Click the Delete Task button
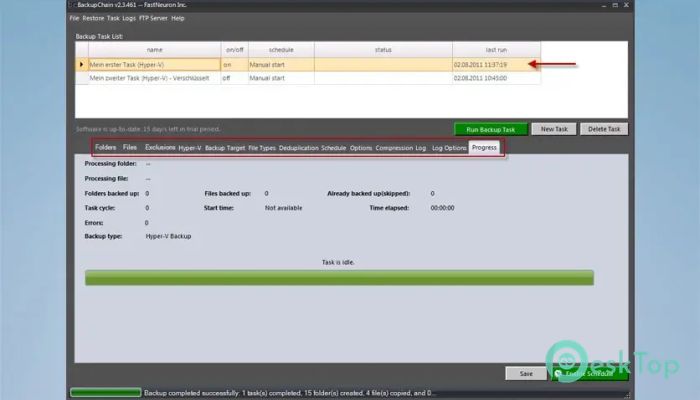This screenshot has height=400, width=700. [604, 129]
